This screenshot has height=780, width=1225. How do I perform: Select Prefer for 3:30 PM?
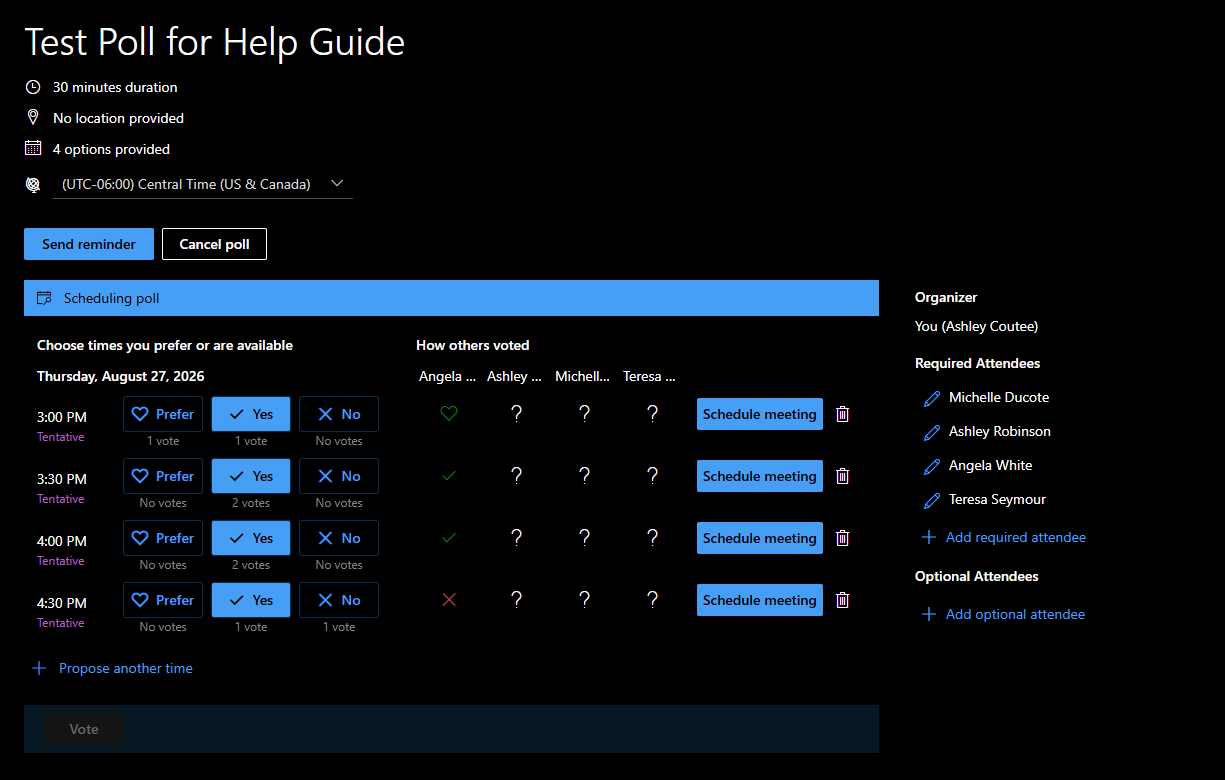(163, 476)
